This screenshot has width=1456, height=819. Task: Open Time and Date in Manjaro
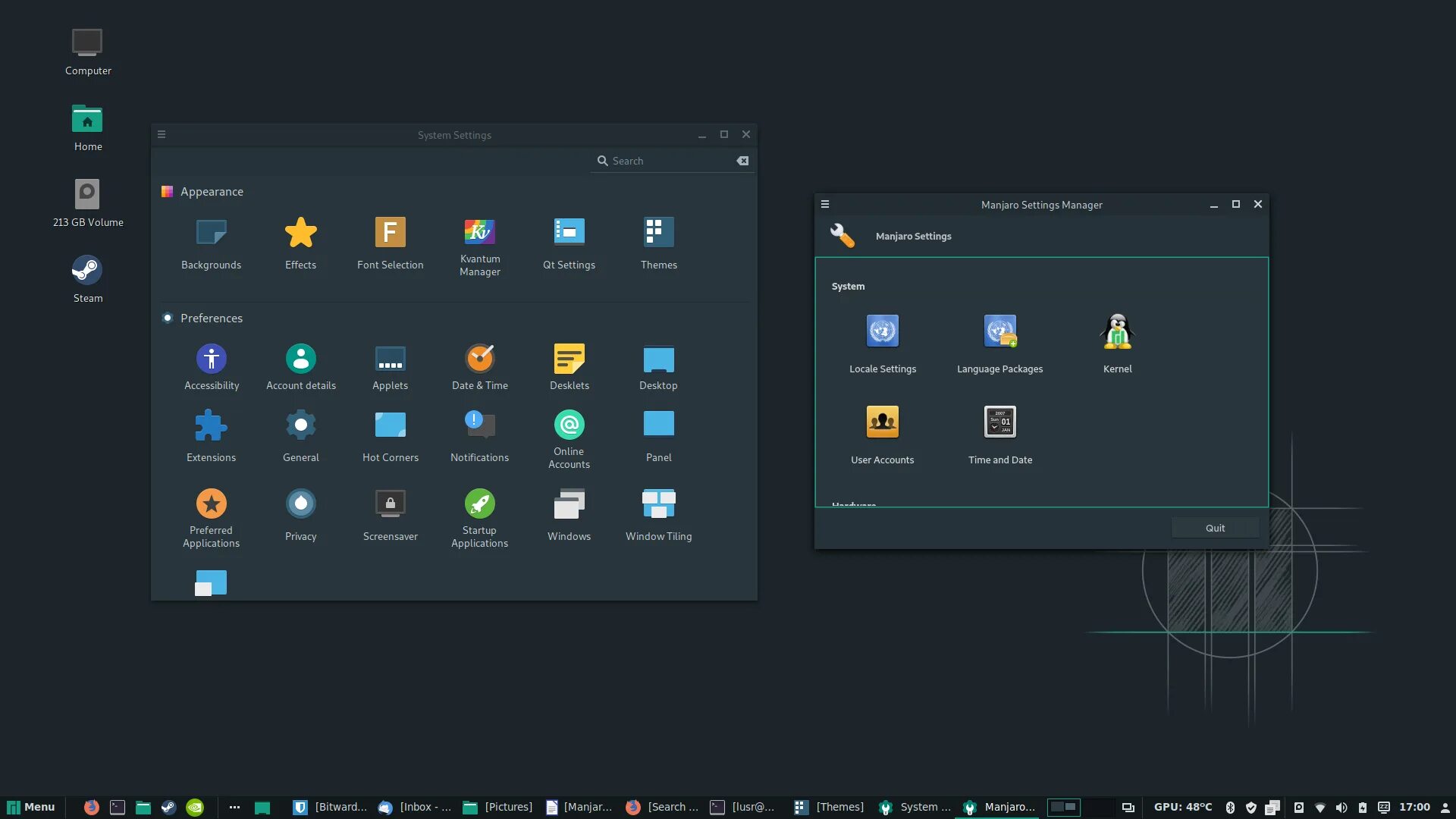(999, 423)
